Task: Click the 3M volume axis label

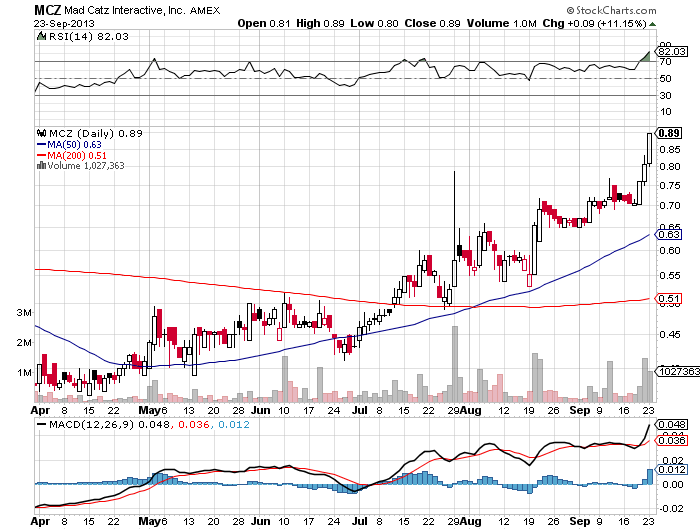Action: (x=24, y=312)
